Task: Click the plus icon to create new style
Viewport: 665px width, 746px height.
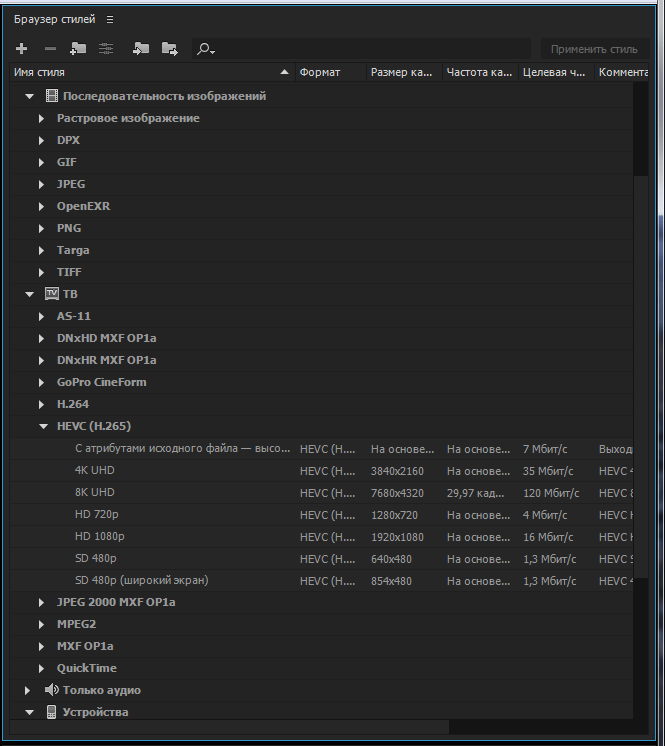Action: click(x=21, y=49)
